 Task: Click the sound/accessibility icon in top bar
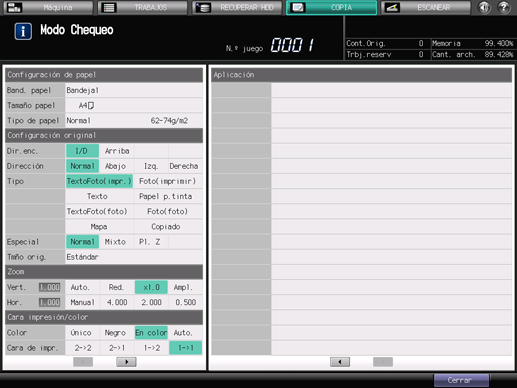point(484,7)
